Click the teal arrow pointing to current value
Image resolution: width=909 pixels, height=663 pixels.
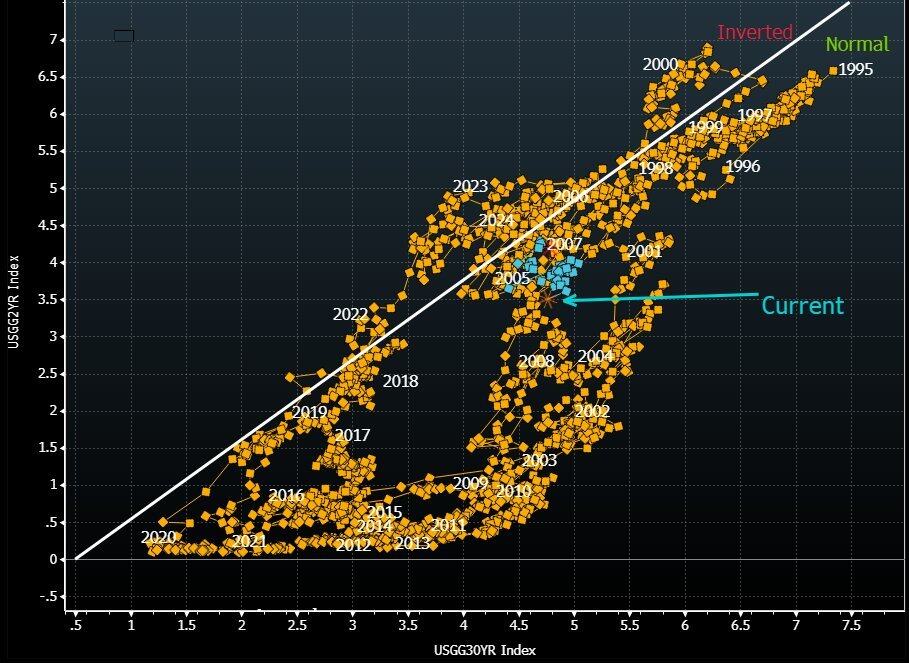(x=660, y=297)
